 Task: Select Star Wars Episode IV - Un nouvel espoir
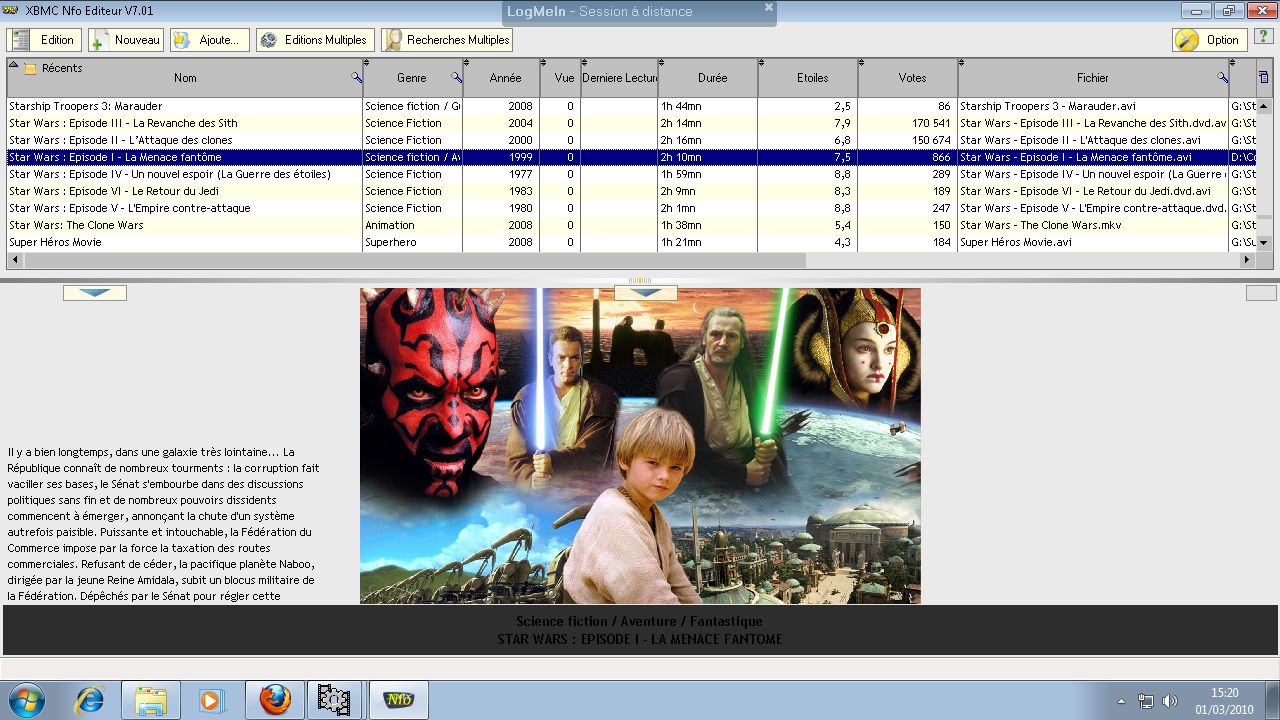pyautogui.click(x=630, y=174)
